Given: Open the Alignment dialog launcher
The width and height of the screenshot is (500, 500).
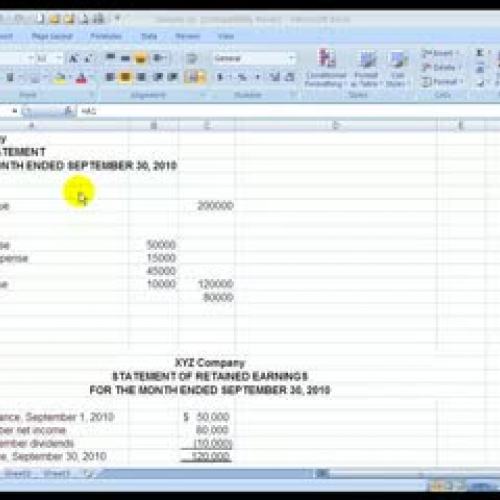Looking at the screenshot, I should point(203,95).
